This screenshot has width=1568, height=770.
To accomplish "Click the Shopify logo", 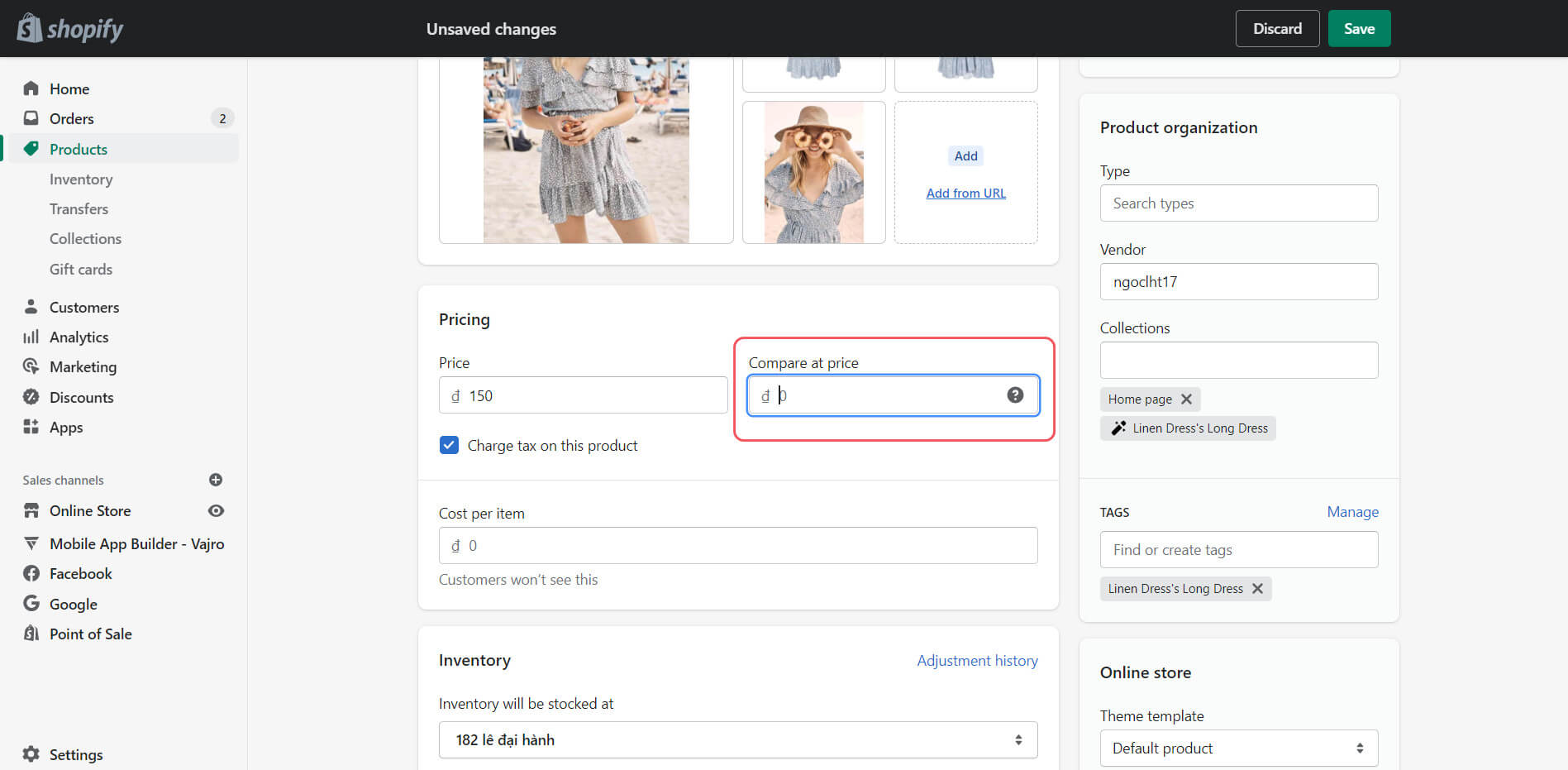I will pos(70,29).
